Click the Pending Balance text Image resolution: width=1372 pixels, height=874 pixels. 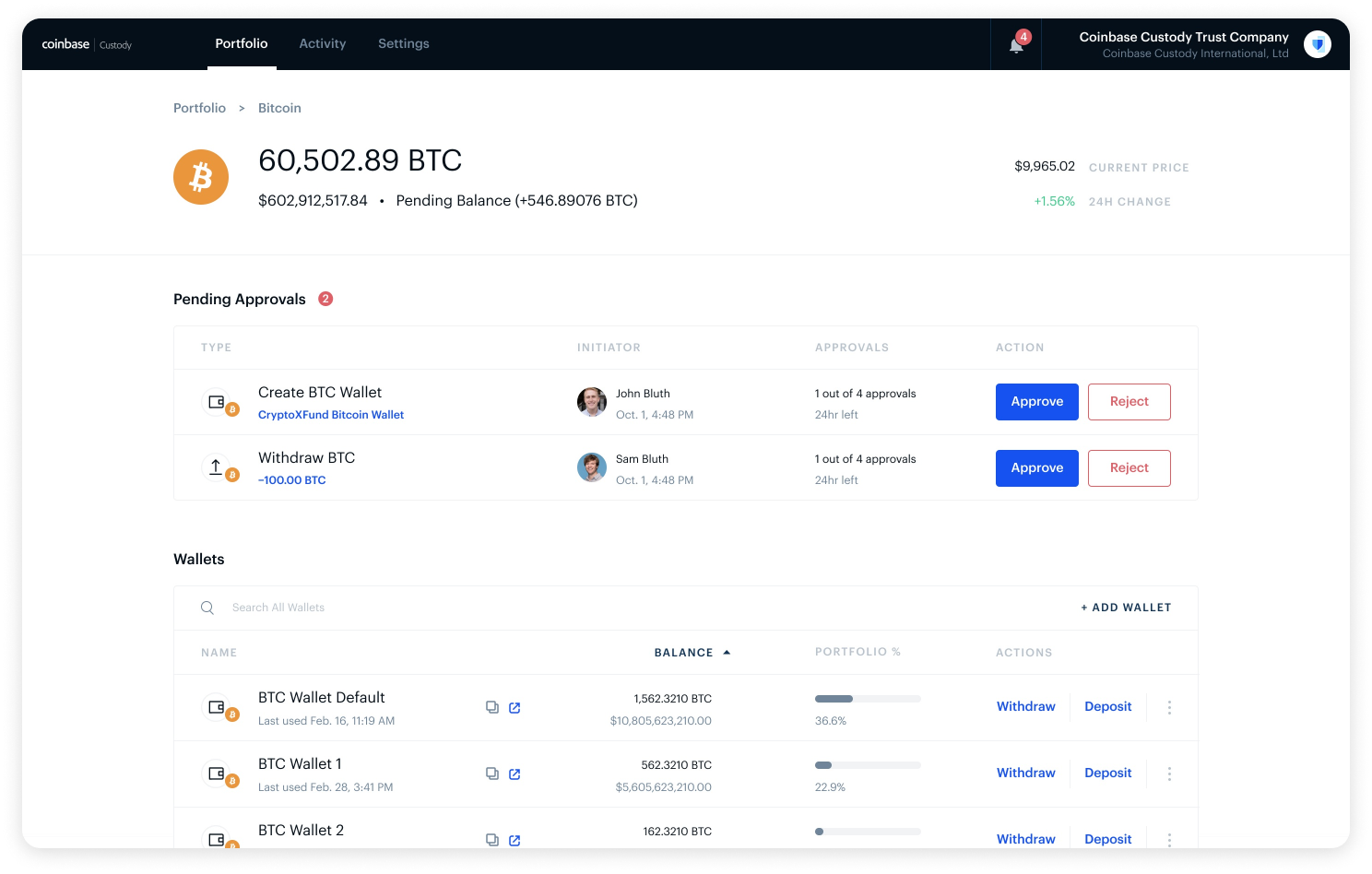516,201
